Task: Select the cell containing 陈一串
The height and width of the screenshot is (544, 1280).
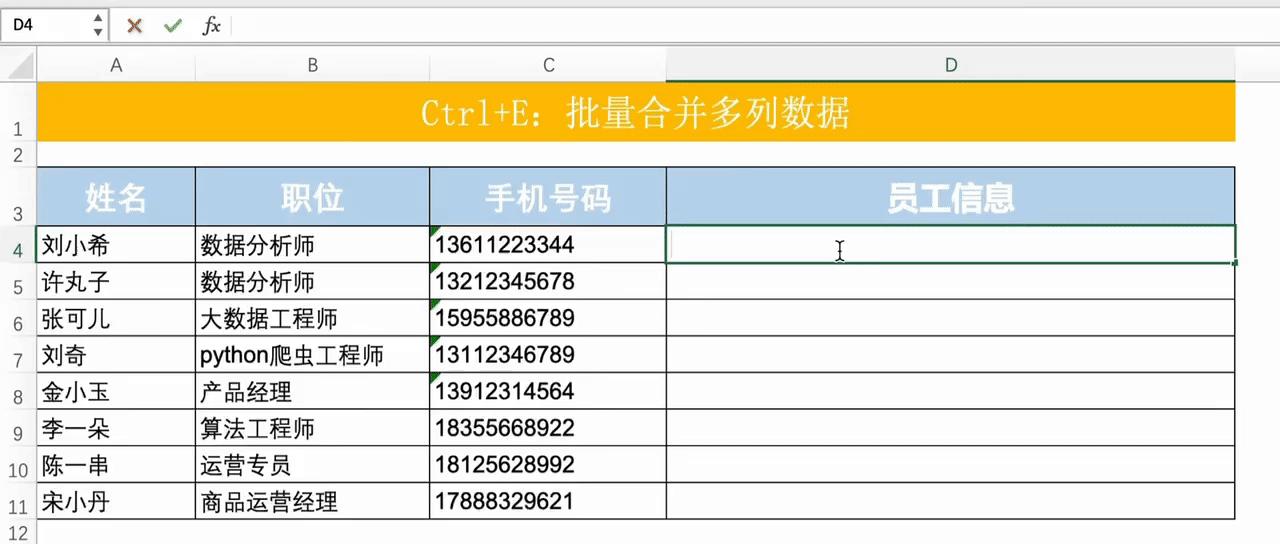Action: coord(116,465)
